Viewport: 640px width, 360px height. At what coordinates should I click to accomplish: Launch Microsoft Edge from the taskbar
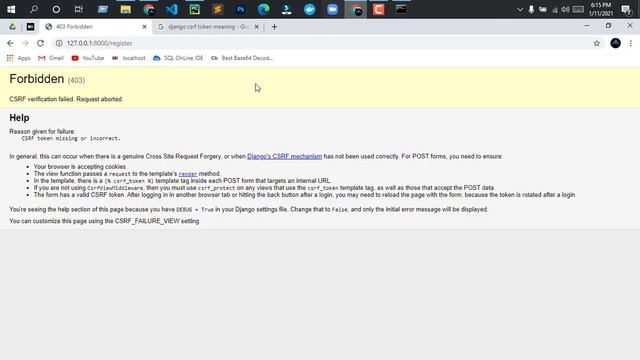(x=264, y=9)
